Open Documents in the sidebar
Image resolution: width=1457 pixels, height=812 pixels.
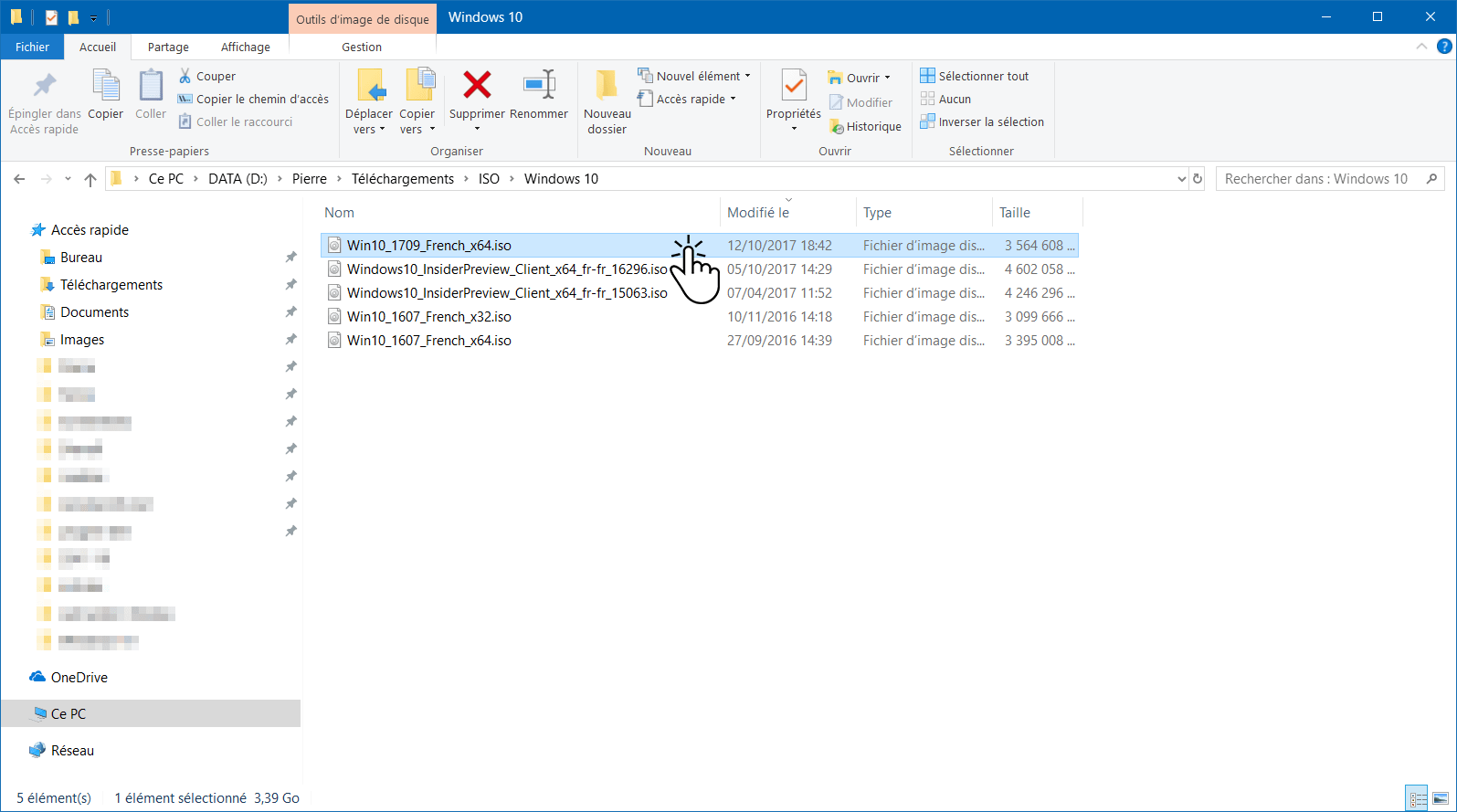[95, 312]
